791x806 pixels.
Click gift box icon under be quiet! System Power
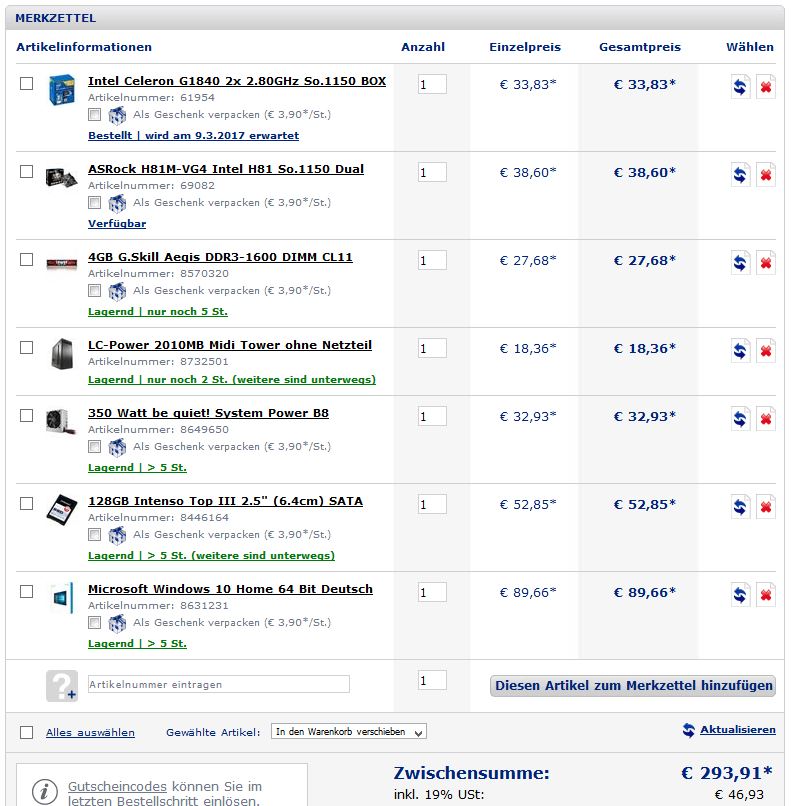pyautogui.click(x=117, y=447)
